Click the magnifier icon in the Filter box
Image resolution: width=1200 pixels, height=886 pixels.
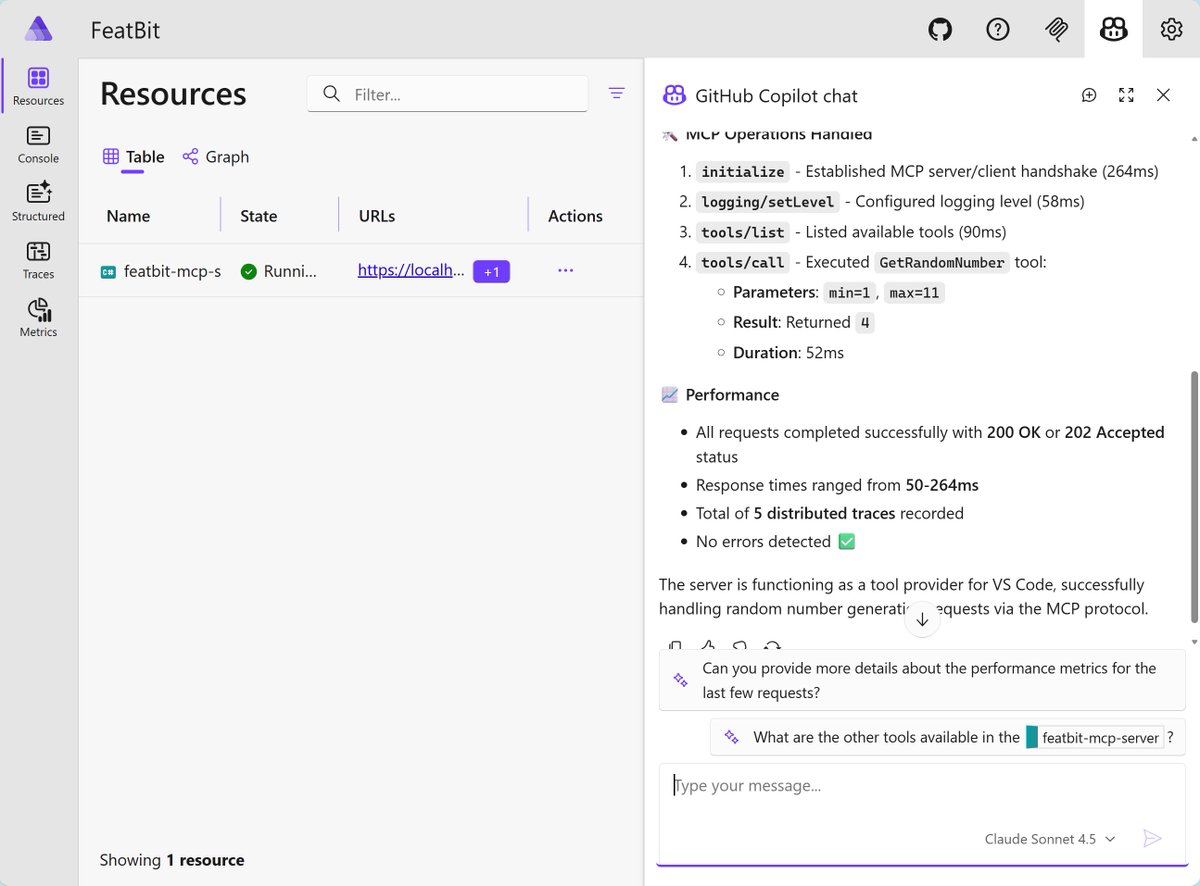(331, 94)
